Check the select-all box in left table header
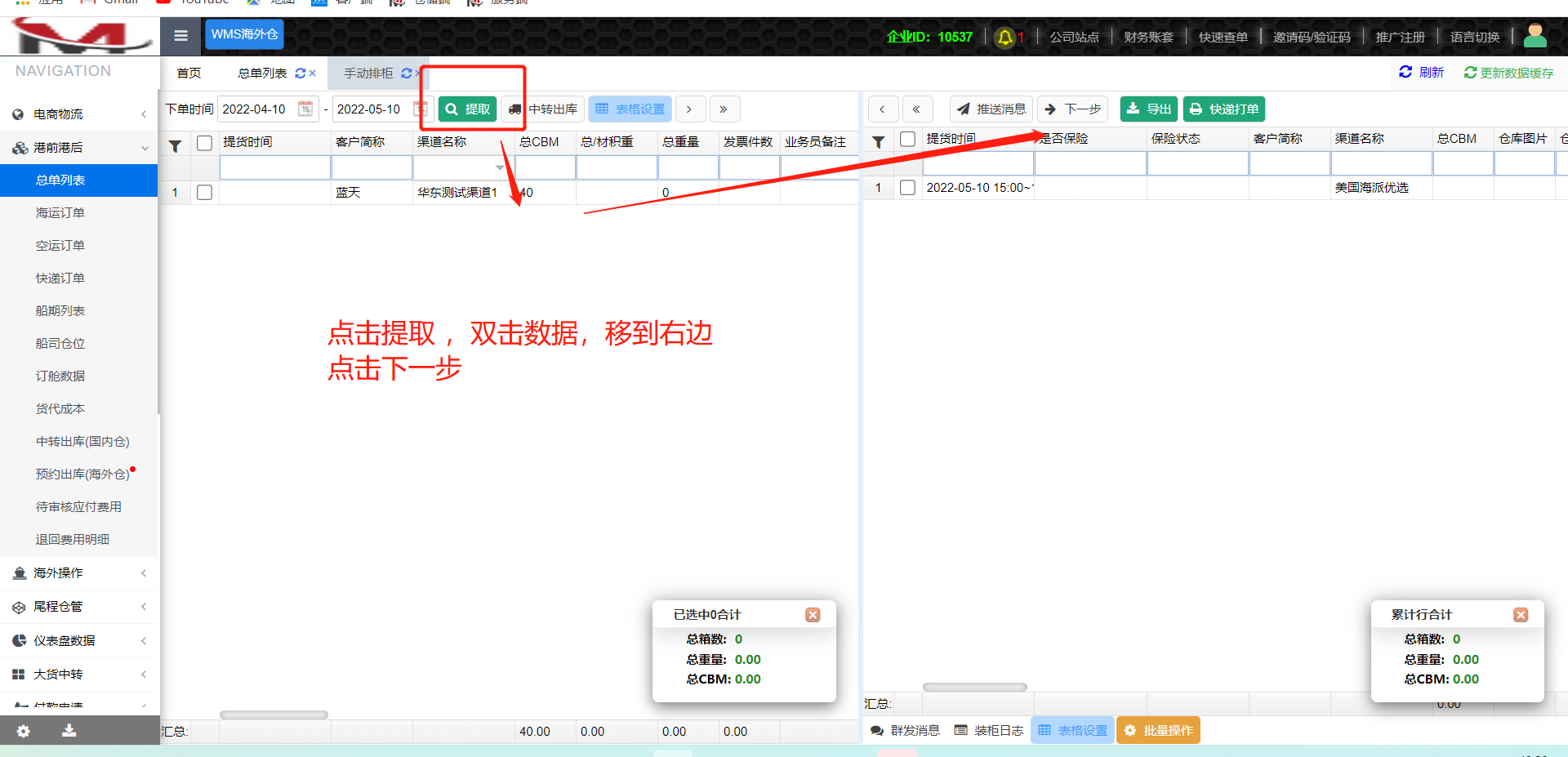 click(205, 143)
